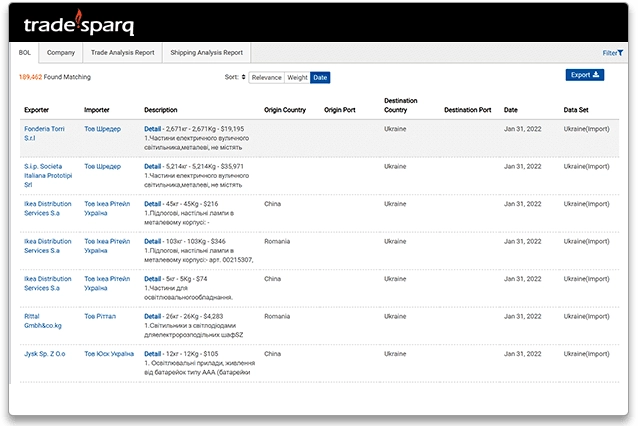This screenshot has height=426, width=638.
Task: Click destination Ukraine in Rittal row
Action: click(x=395, y=316)
